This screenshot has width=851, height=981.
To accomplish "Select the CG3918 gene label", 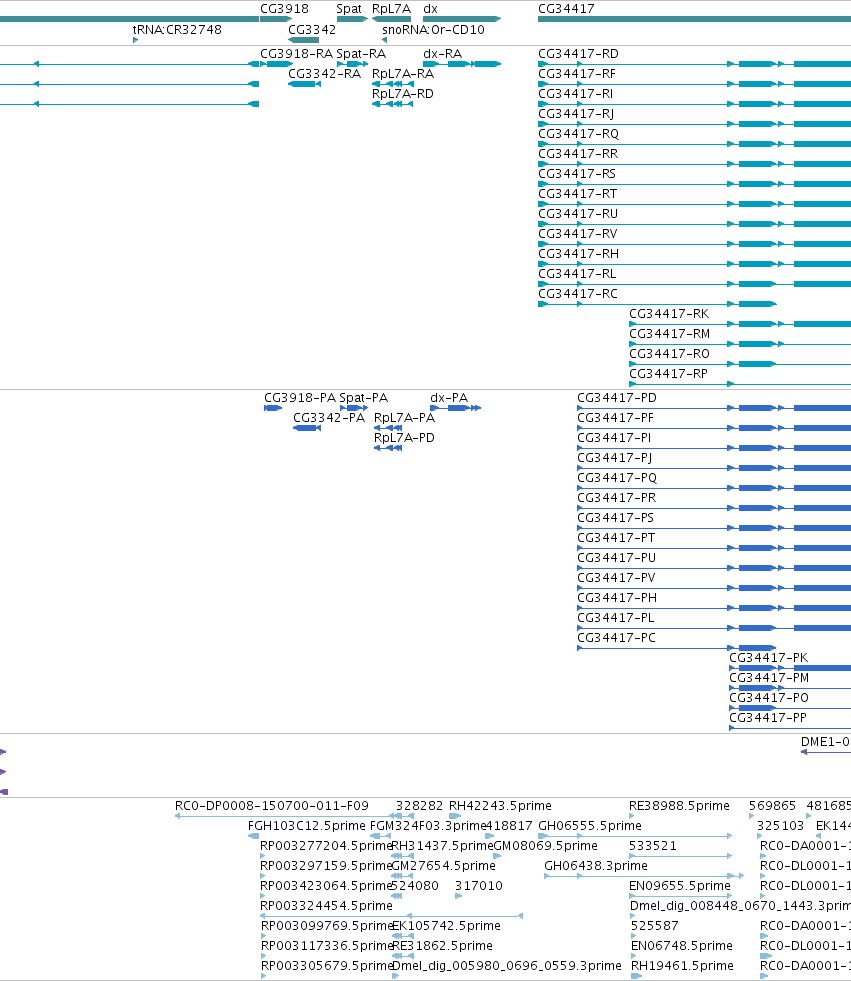I will 284,9.
